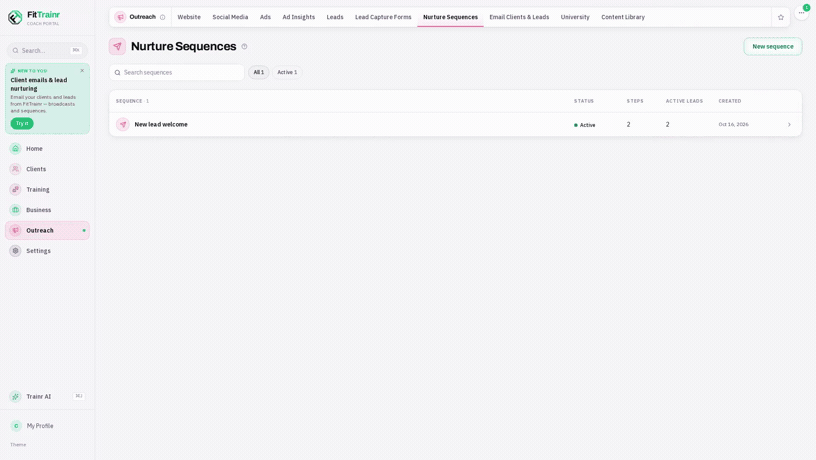Screen dimensions: 816x460
Task: Open My Profile
Action: tap(47, 426)
